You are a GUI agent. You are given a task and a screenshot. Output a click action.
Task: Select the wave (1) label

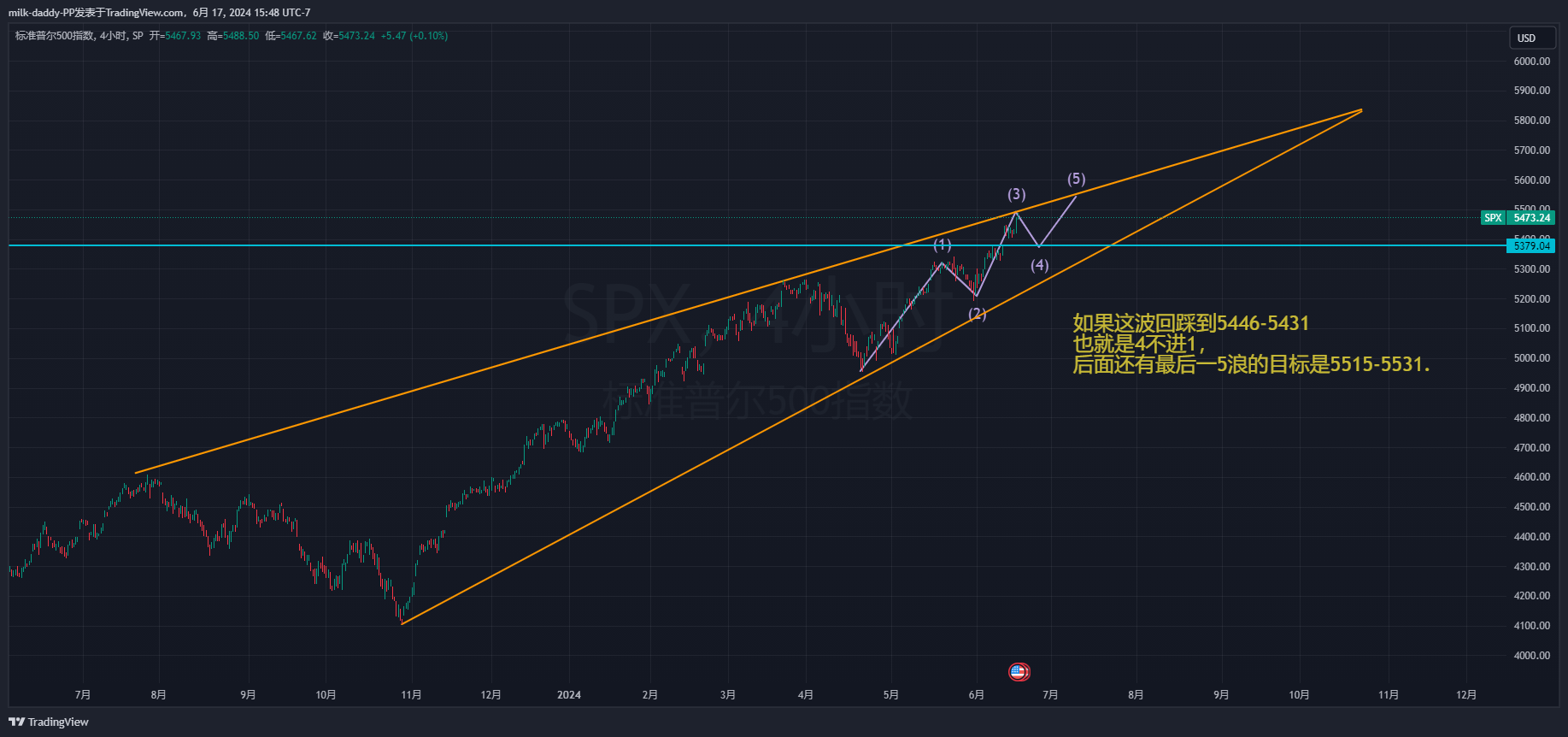point(942,245)
